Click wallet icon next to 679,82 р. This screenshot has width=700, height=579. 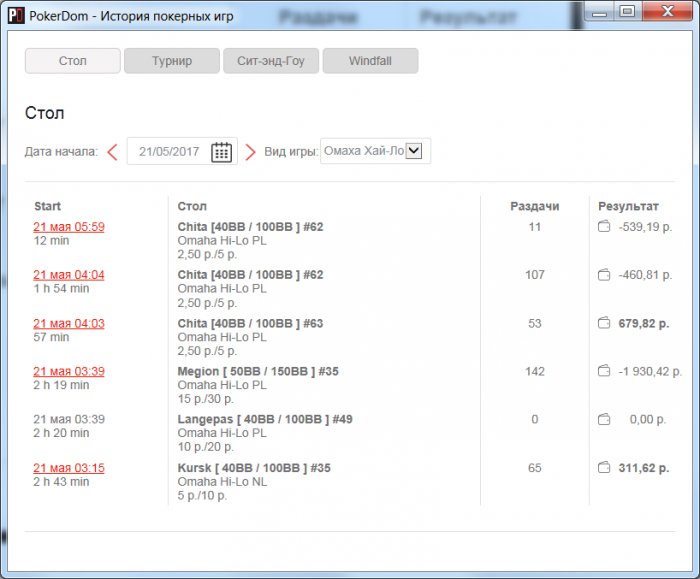pyautogui.click(x=604, y=323)
